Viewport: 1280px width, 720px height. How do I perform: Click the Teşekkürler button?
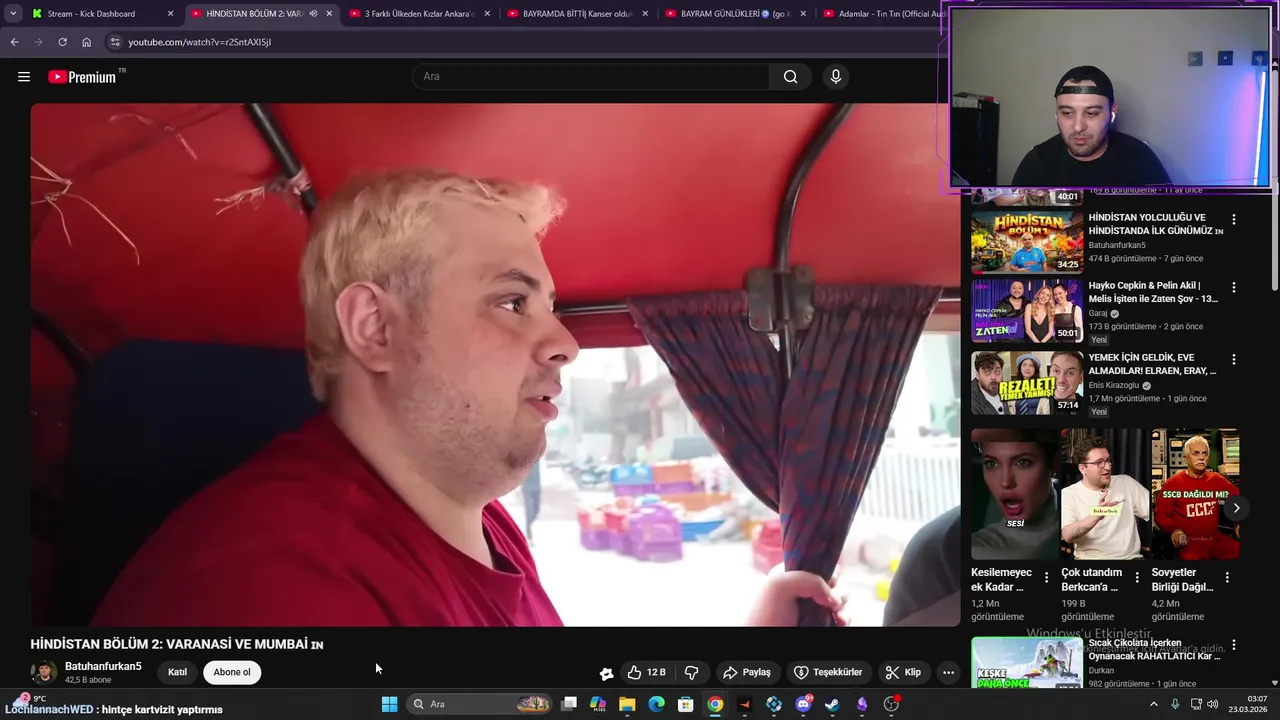pyautogui.click(x=828, y=672)
